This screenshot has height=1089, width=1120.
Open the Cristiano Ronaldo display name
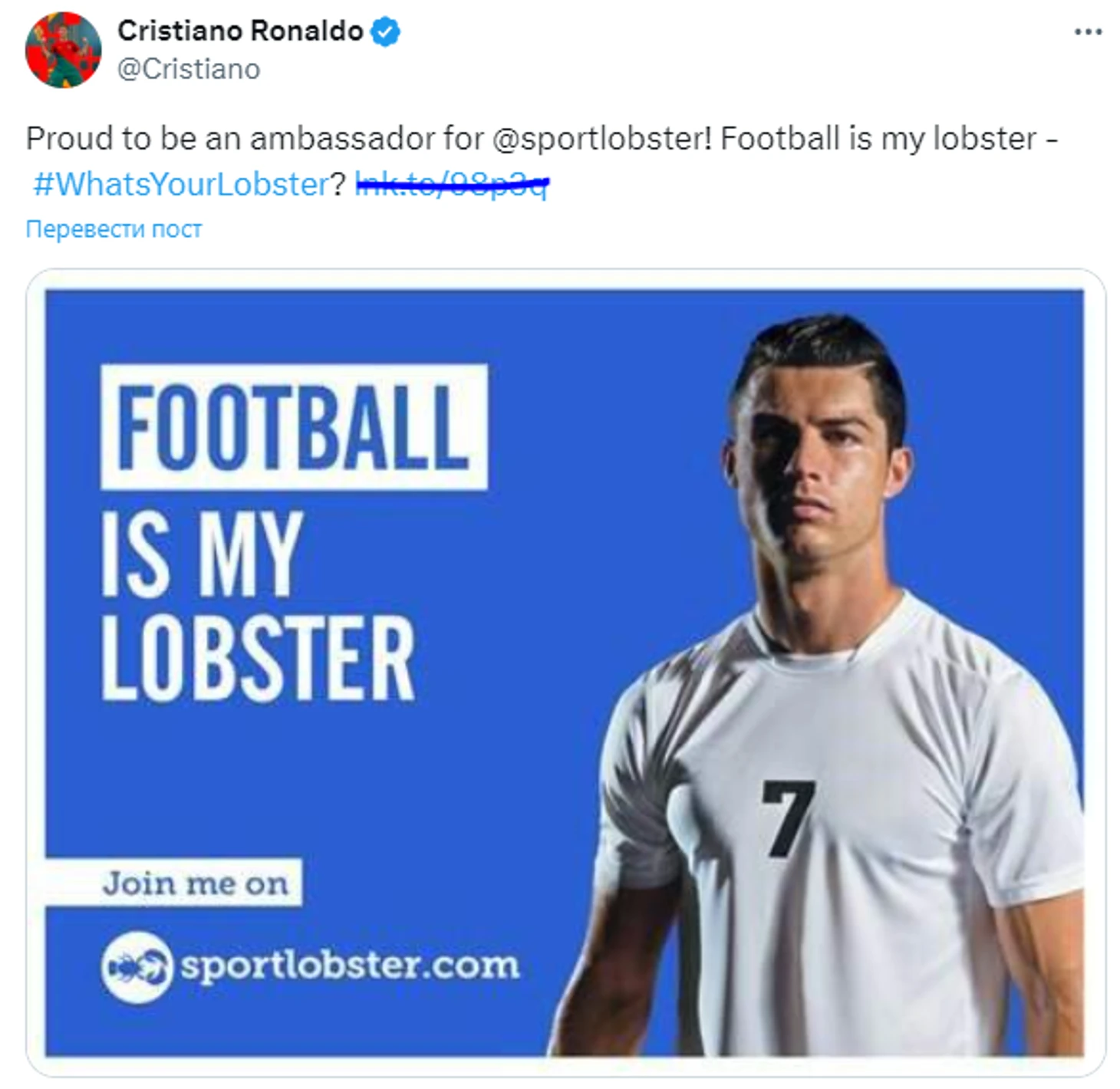click(240, 31)
